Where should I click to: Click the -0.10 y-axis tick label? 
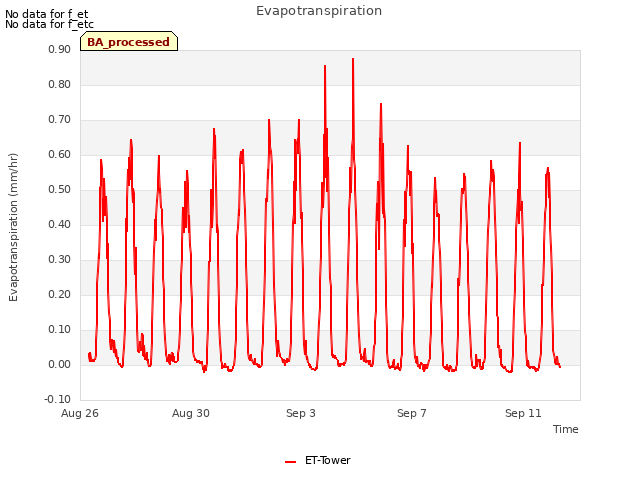[x=58, y=399]
